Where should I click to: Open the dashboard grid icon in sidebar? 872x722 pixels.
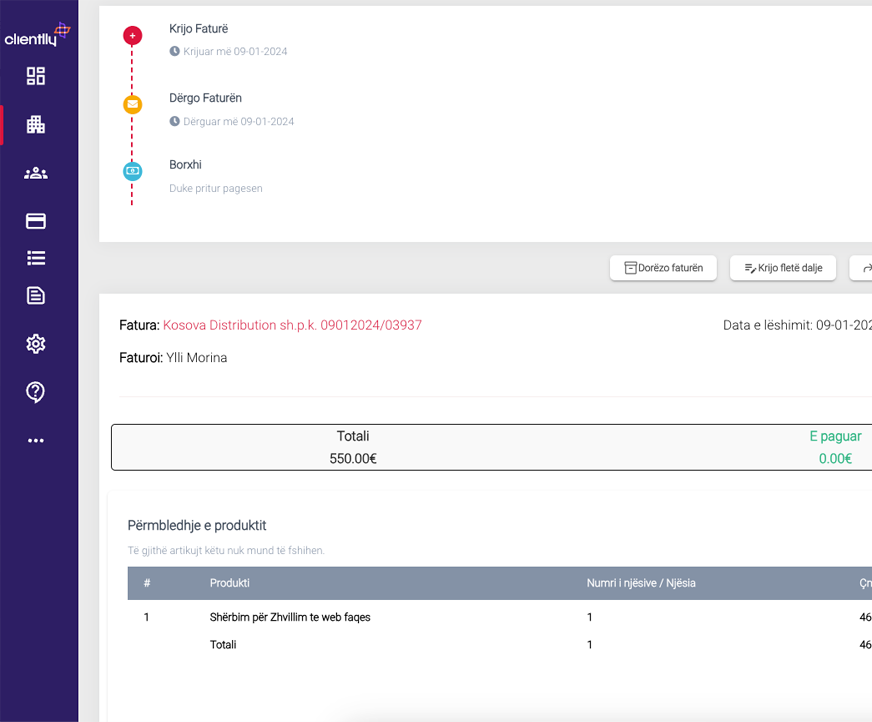pos(36,76)
